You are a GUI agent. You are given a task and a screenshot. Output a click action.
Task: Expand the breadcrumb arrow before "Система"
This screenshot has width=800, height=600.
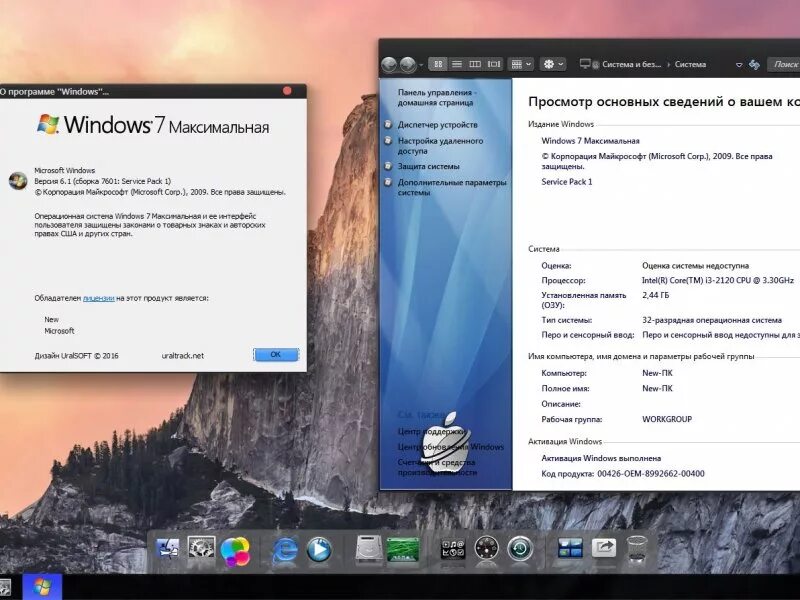tap(668, 64)
